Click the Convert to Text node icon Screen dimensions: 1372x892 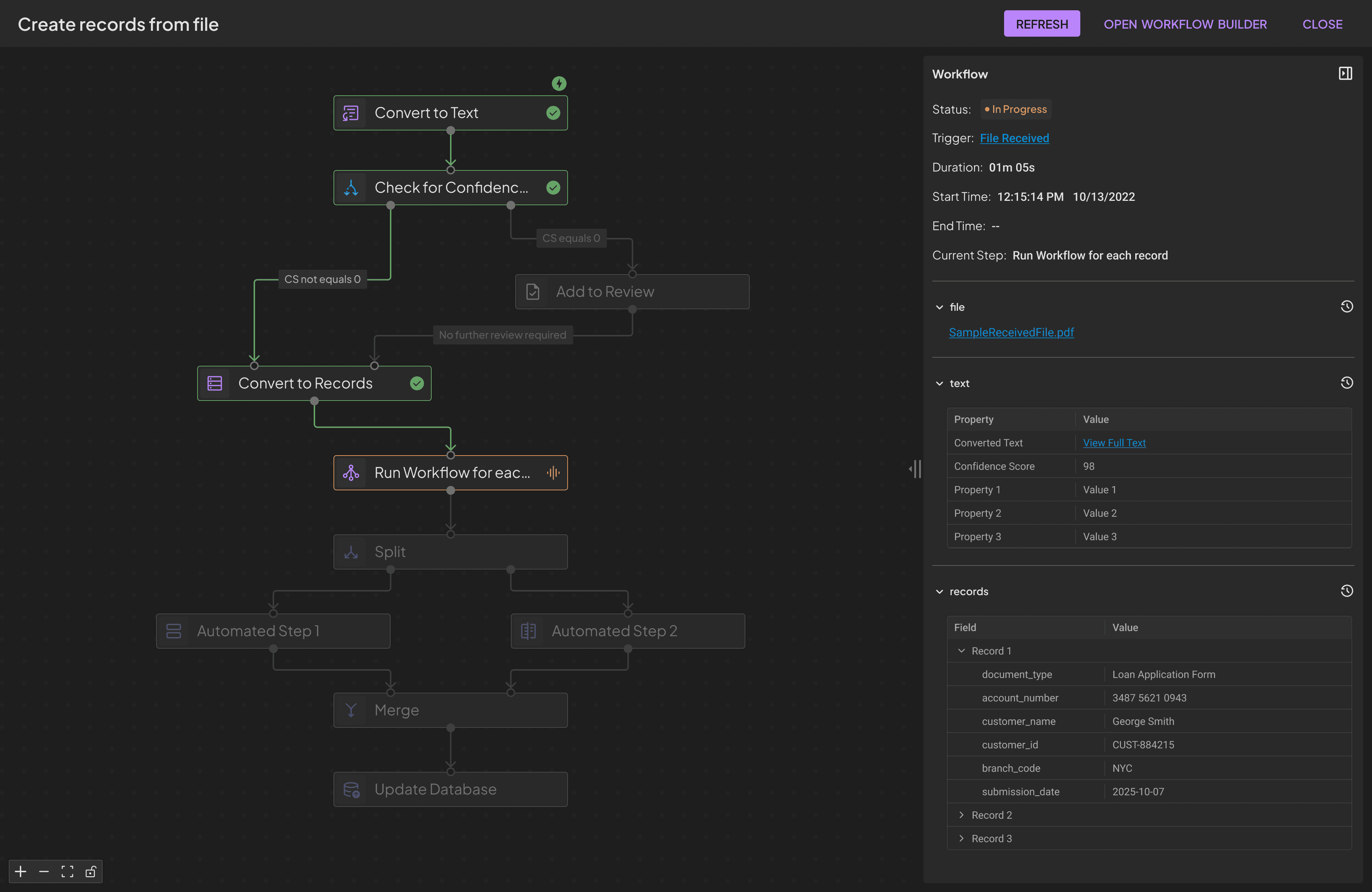tap(350, 113)
